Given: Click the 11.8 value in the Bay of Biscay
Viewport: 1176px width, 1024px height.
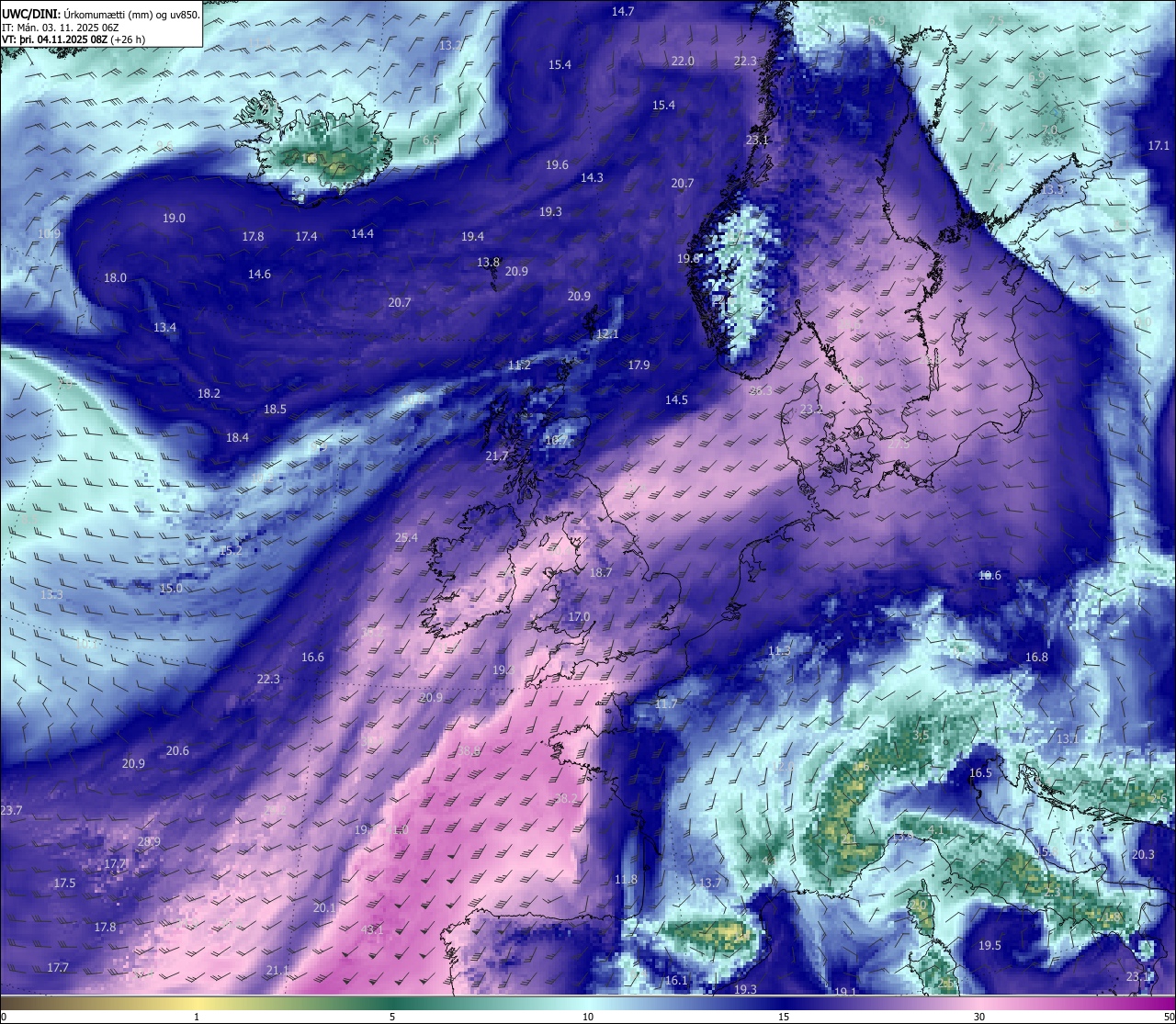Looking at the screenshot, I should [x=626, y=880].
